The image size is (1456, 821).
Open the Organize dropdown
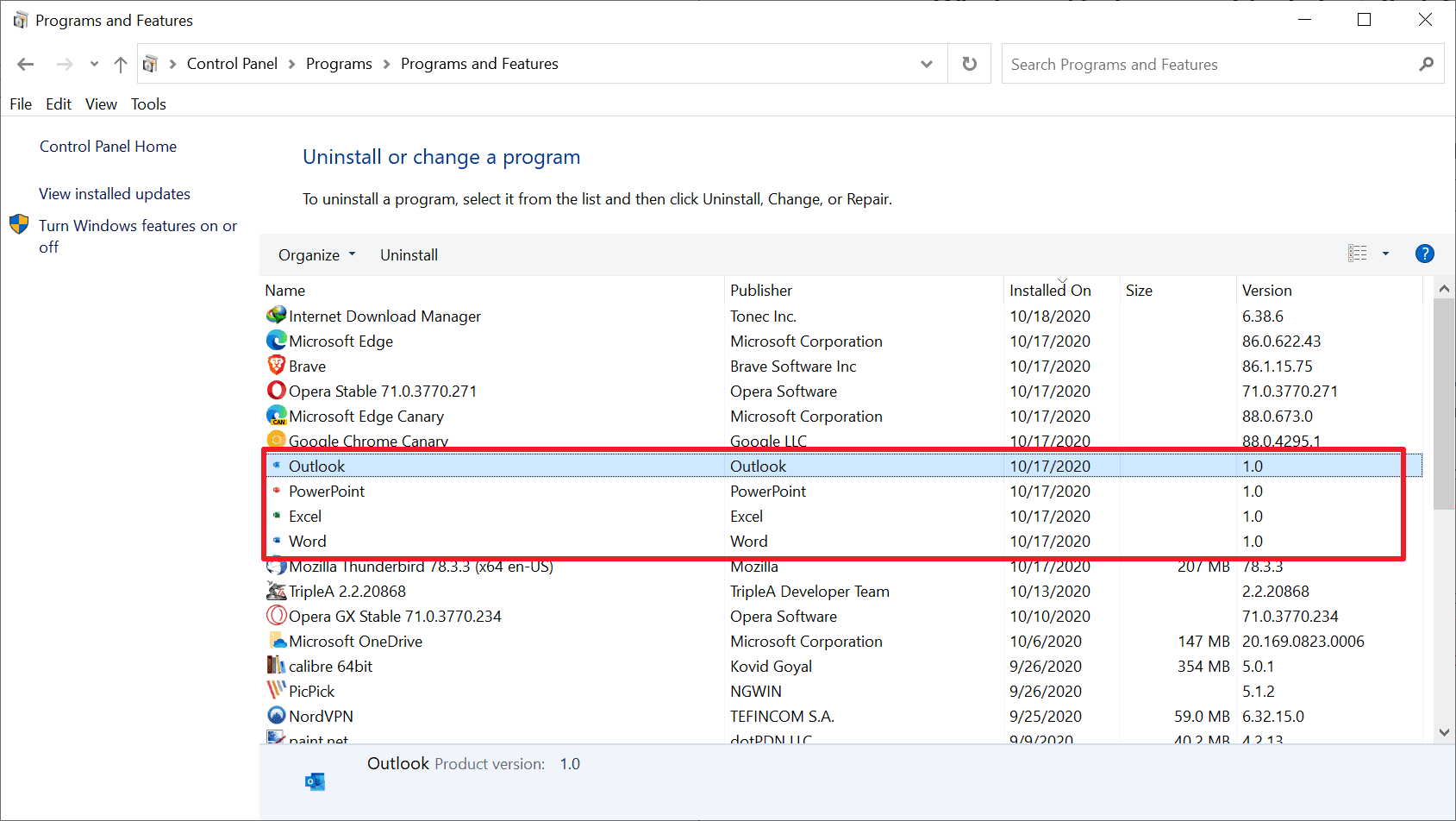[316, 255]
